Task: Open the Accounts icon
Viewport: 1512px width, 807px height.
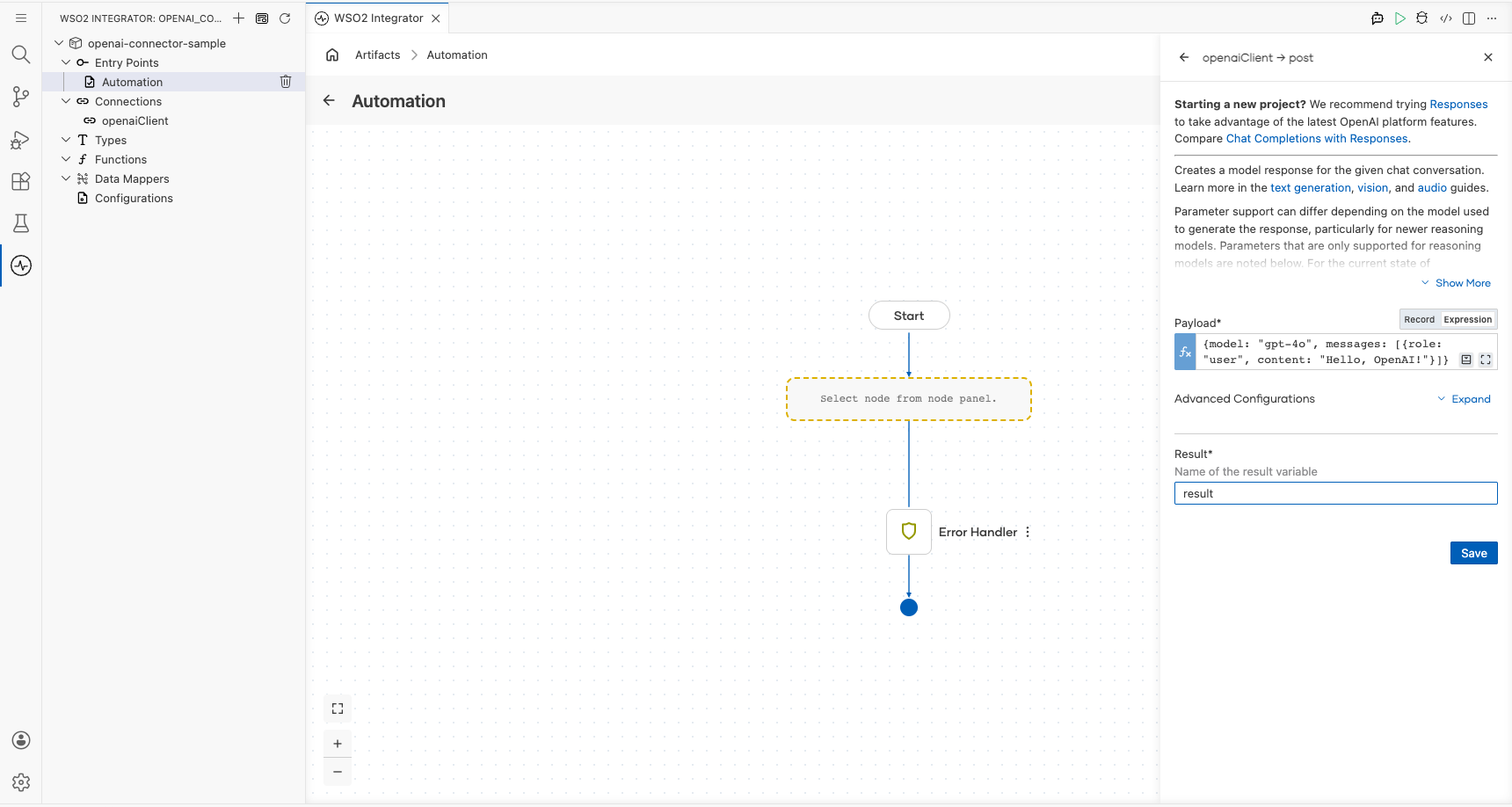Action: coord(21,740)
